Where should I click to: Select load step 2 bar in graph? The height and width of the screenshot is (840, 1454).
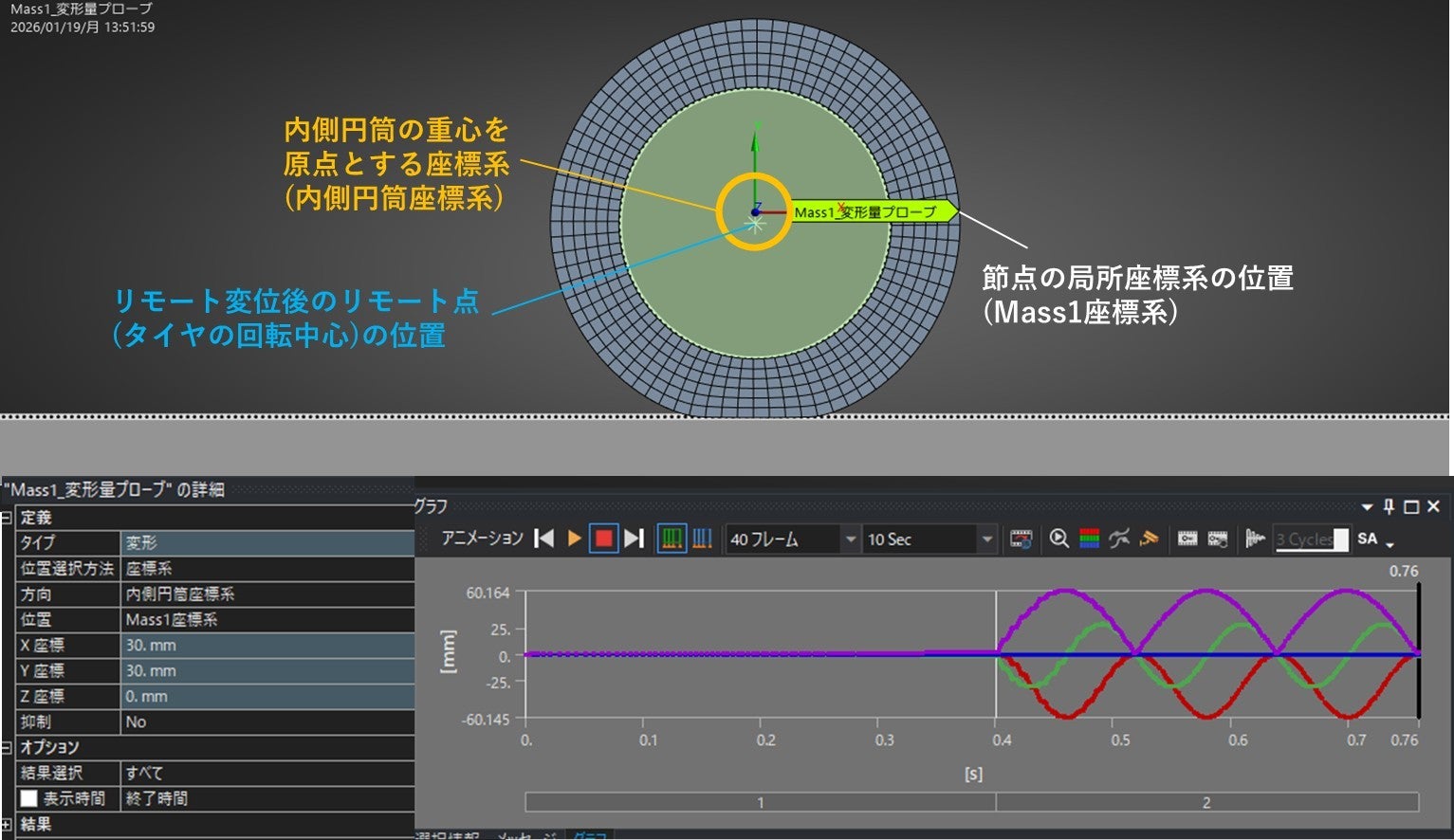click(x=1207, y=802)
